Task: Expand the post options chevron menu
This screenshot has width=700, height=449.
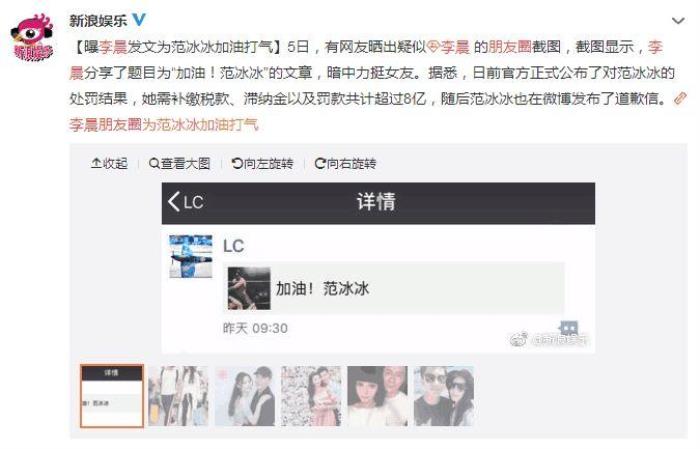Action: tap(678, 21)
